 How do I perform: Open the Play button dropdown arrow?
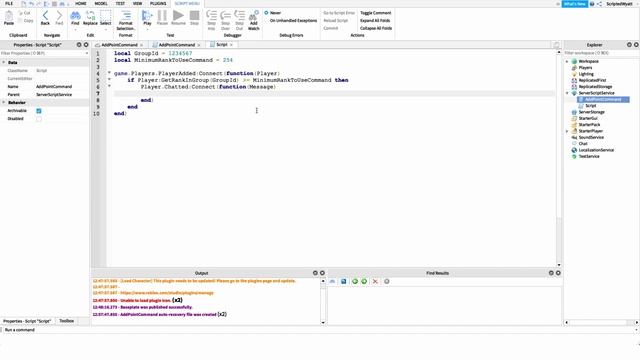[x=147, y=29]
